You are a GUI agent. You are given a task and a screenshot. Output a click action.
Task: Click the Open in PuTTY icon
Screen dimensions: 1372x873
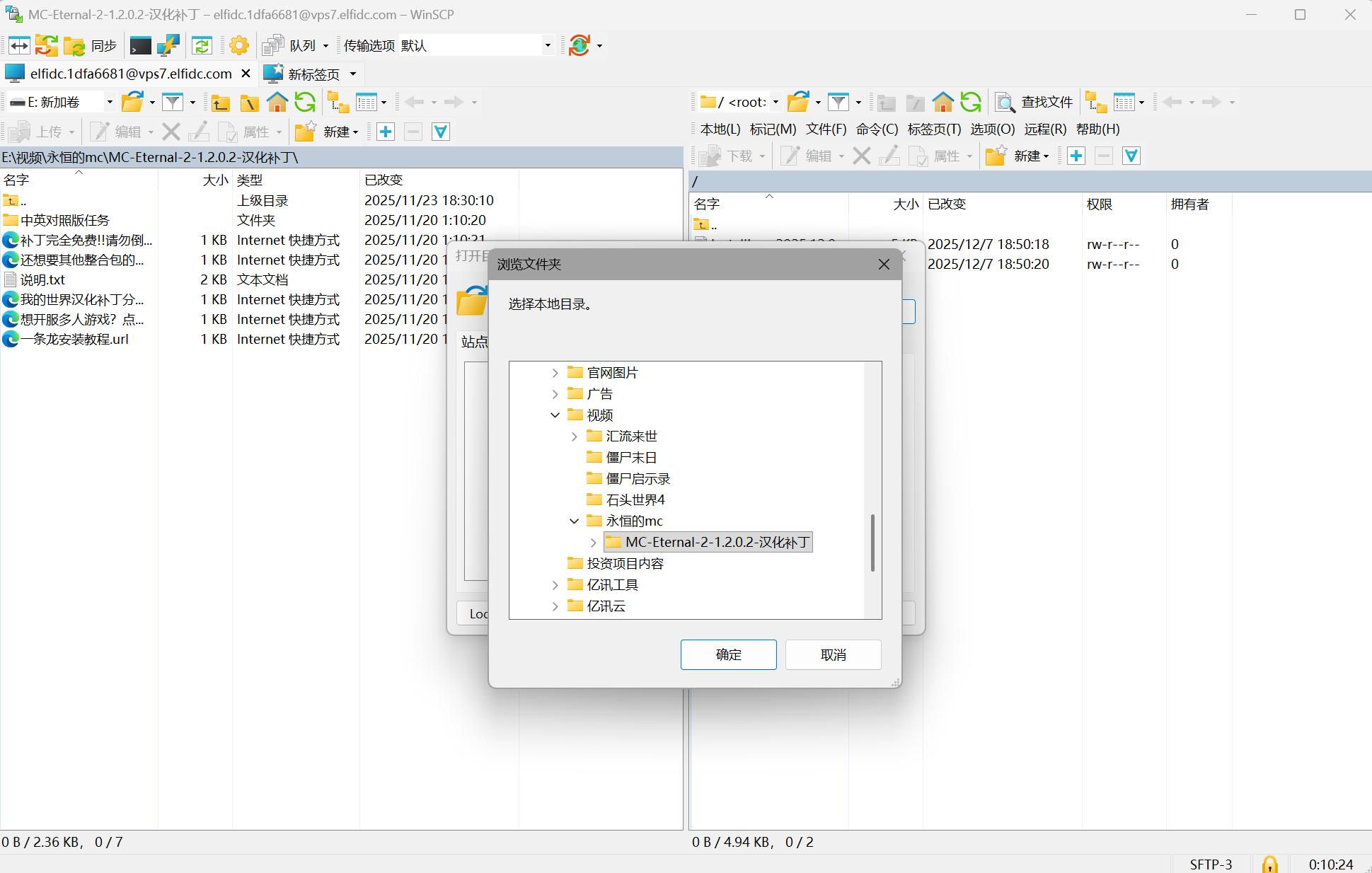point(168,46)
